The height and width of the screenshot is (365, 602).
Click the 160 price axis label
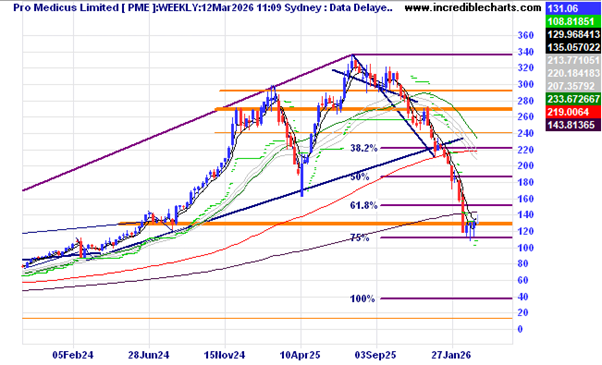[x=526, y=199]
